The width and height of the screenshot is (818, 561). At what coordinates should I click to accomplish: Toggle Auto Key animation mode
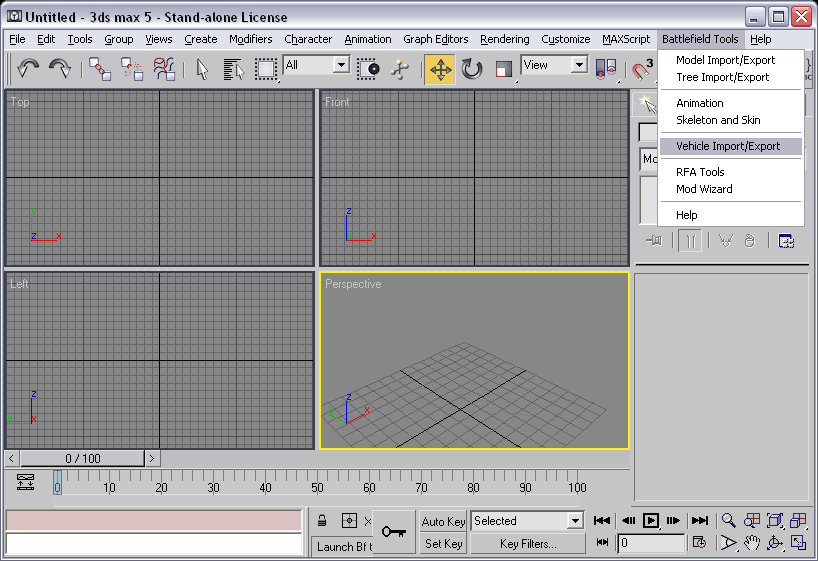[x=443, y=521]
